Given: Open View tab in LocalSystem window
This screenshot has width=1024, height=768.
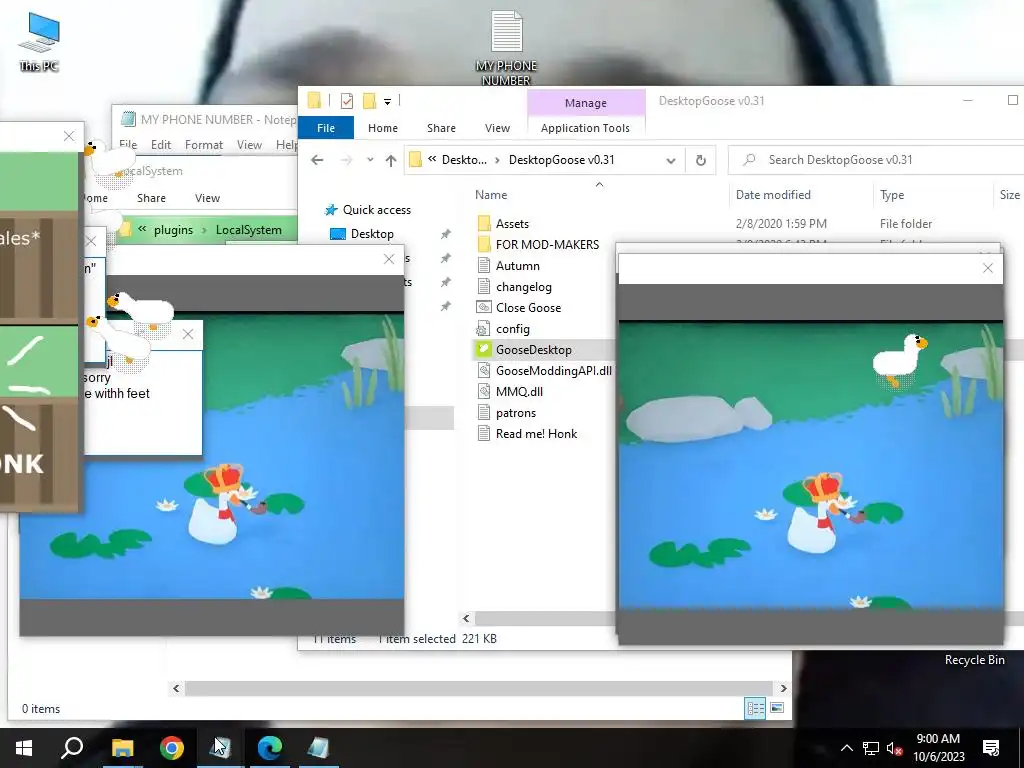Looking at the screenshot, I should (x=208, y=198).
